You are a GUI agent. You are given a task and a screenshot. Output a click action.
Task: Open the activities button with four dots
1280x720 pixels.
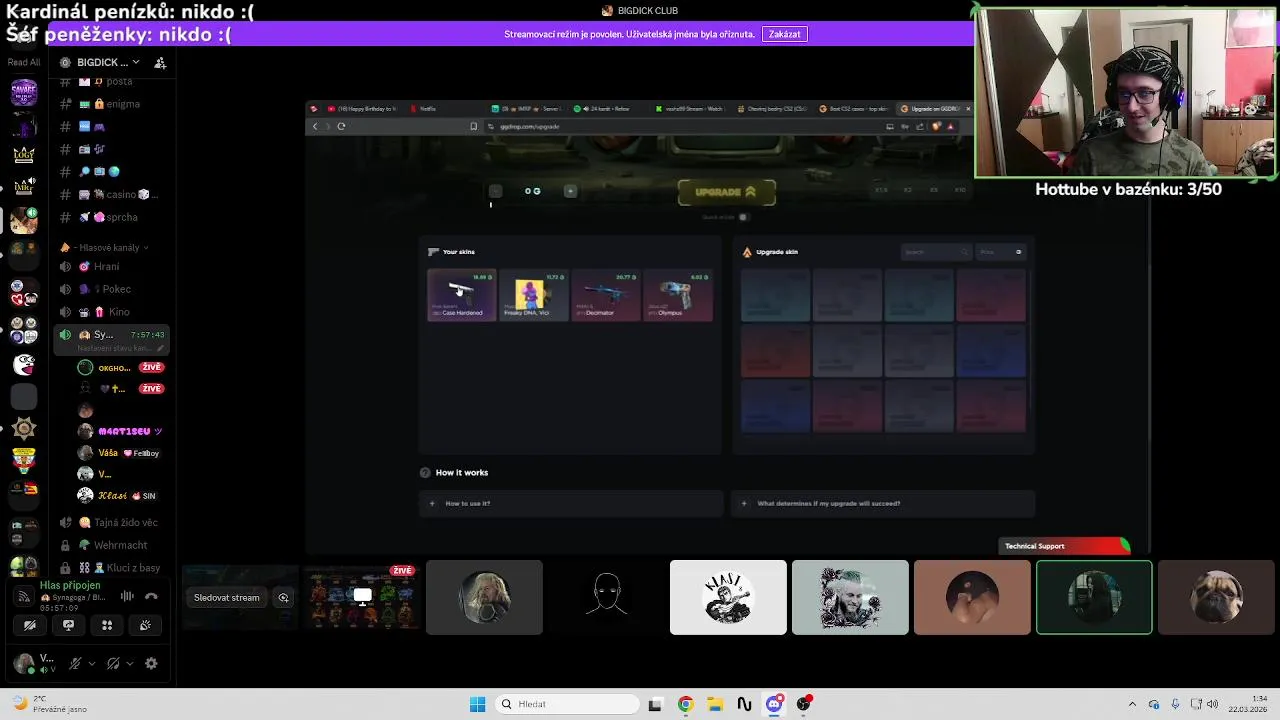(107, 625)
